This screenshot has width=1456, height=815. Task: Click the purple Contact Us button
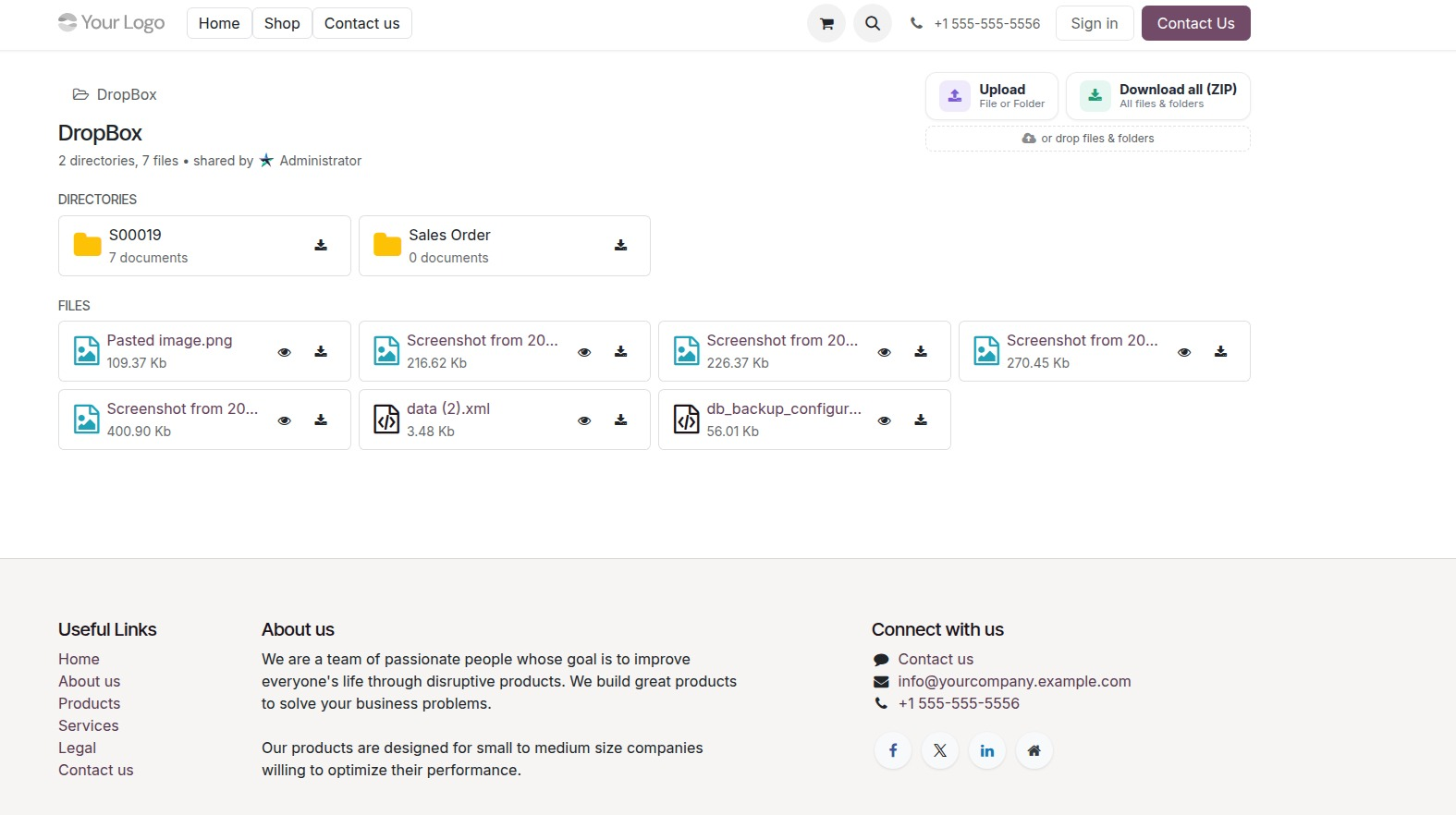pos(1196,23)
